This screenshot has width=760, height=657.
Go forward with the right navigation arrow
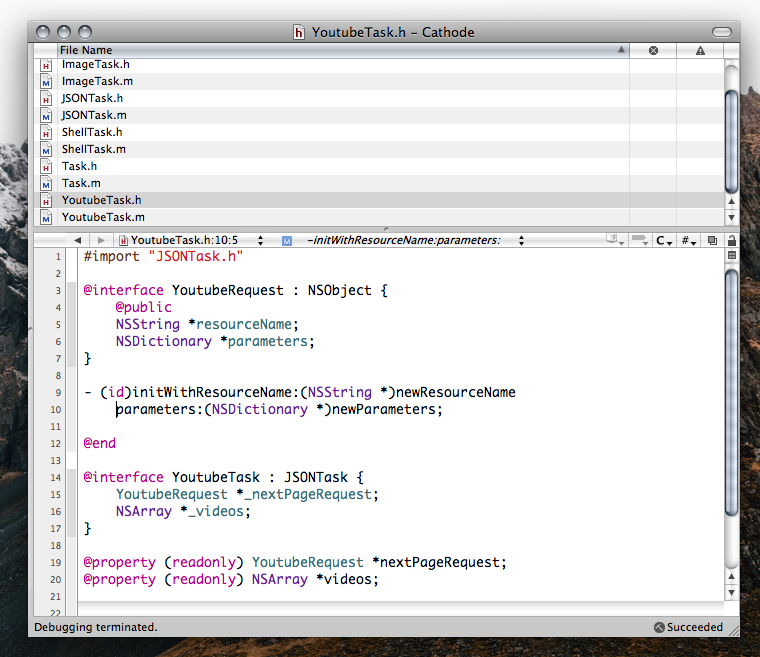(101, 240)
